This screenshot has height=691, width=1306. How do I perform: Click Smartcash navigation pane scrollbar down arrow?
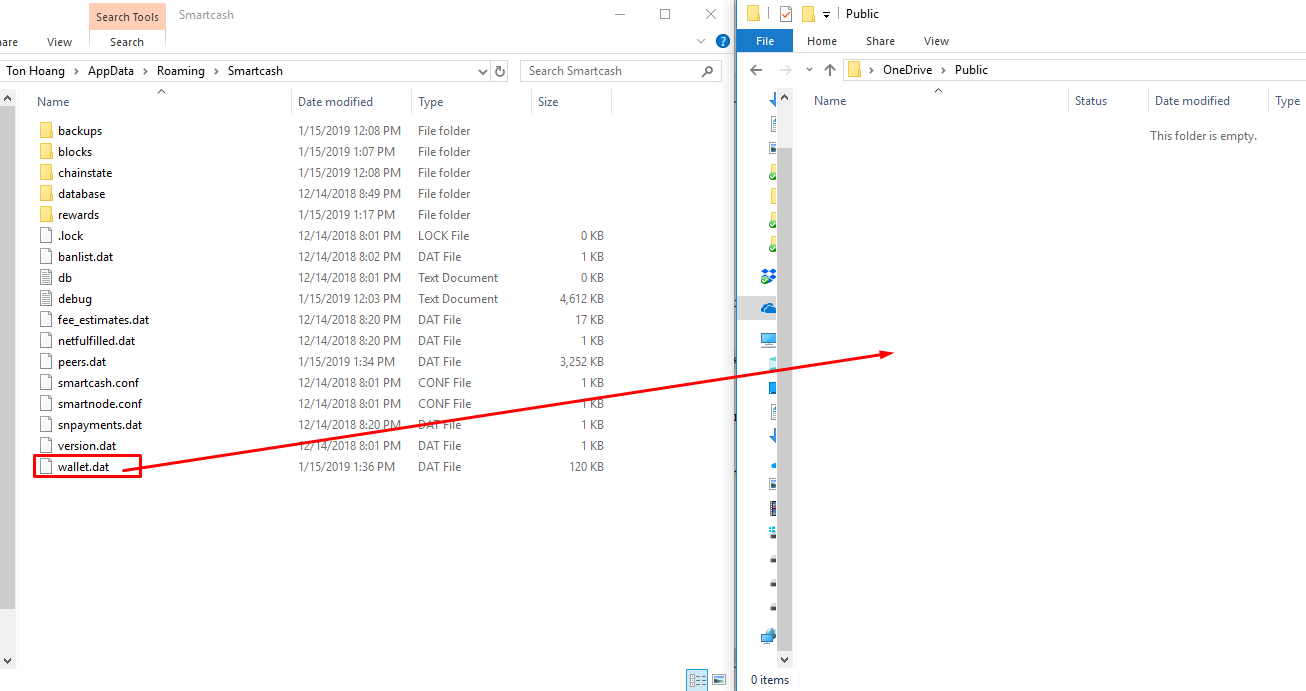click(8, 661)
